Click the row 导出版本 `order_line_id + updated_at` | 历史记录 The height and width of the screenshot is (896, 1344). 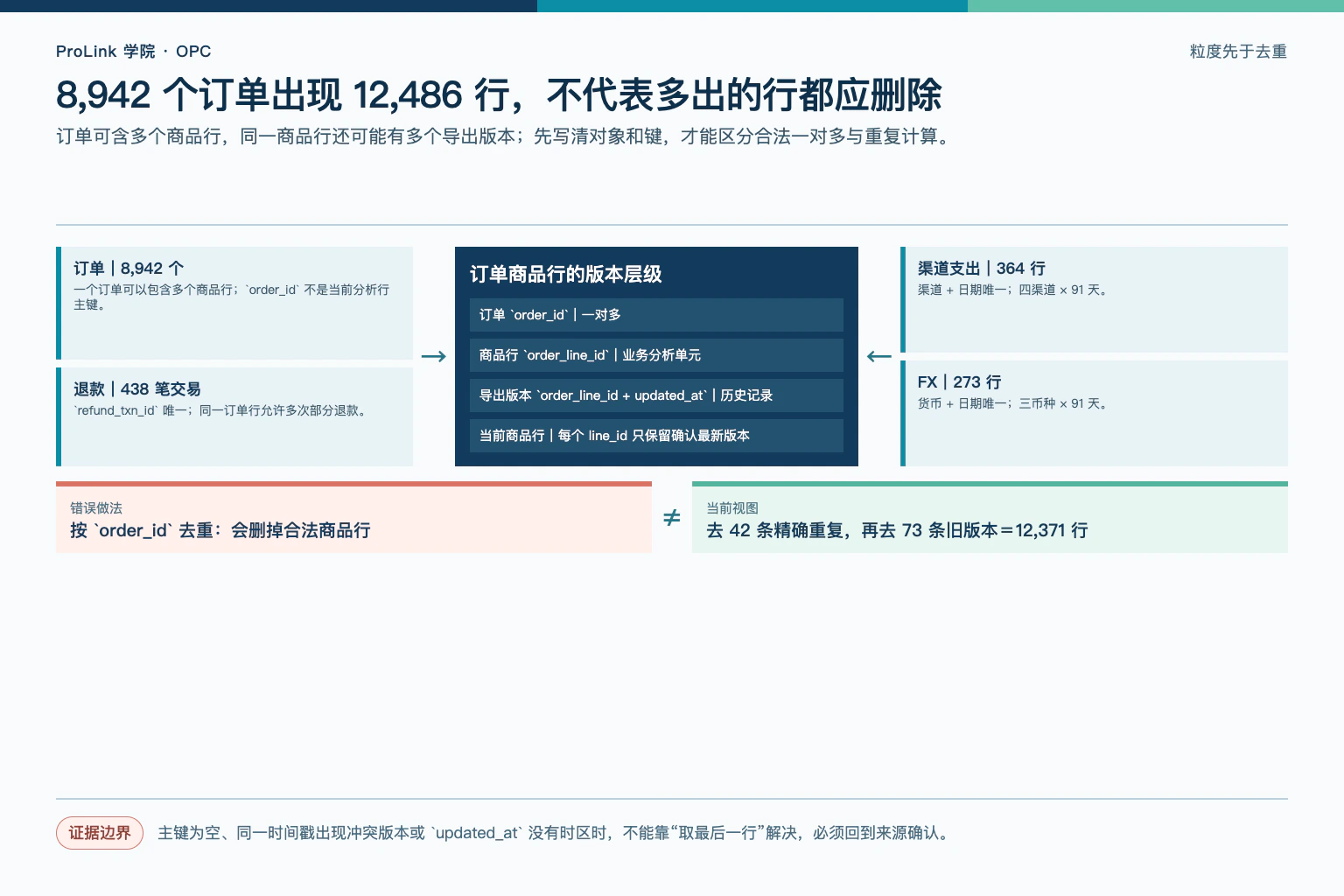(x=656, y=395)
